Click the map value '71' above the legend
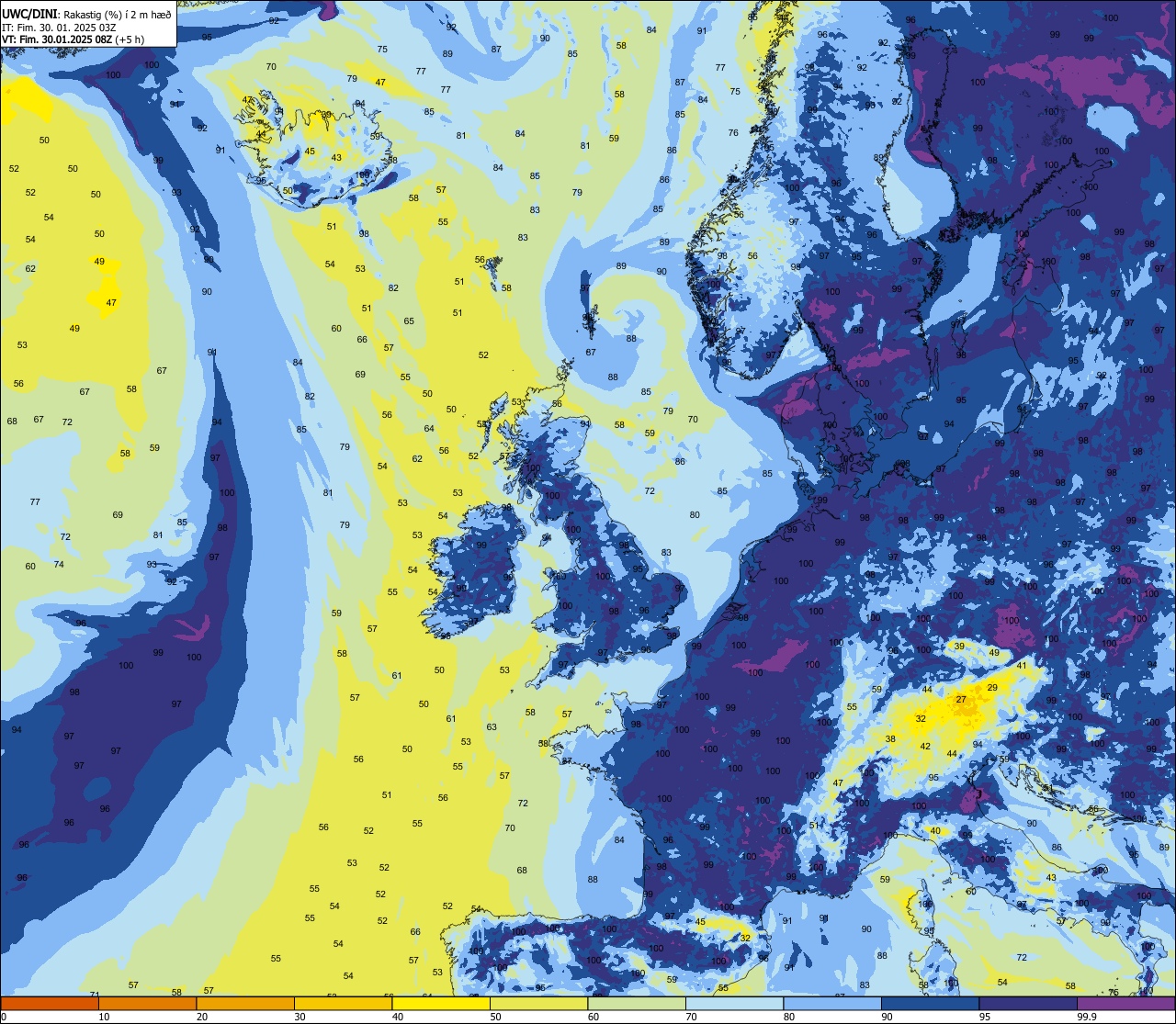Screen dimensions: 1176x1024 pyautogui.click(x=94, y=995)
